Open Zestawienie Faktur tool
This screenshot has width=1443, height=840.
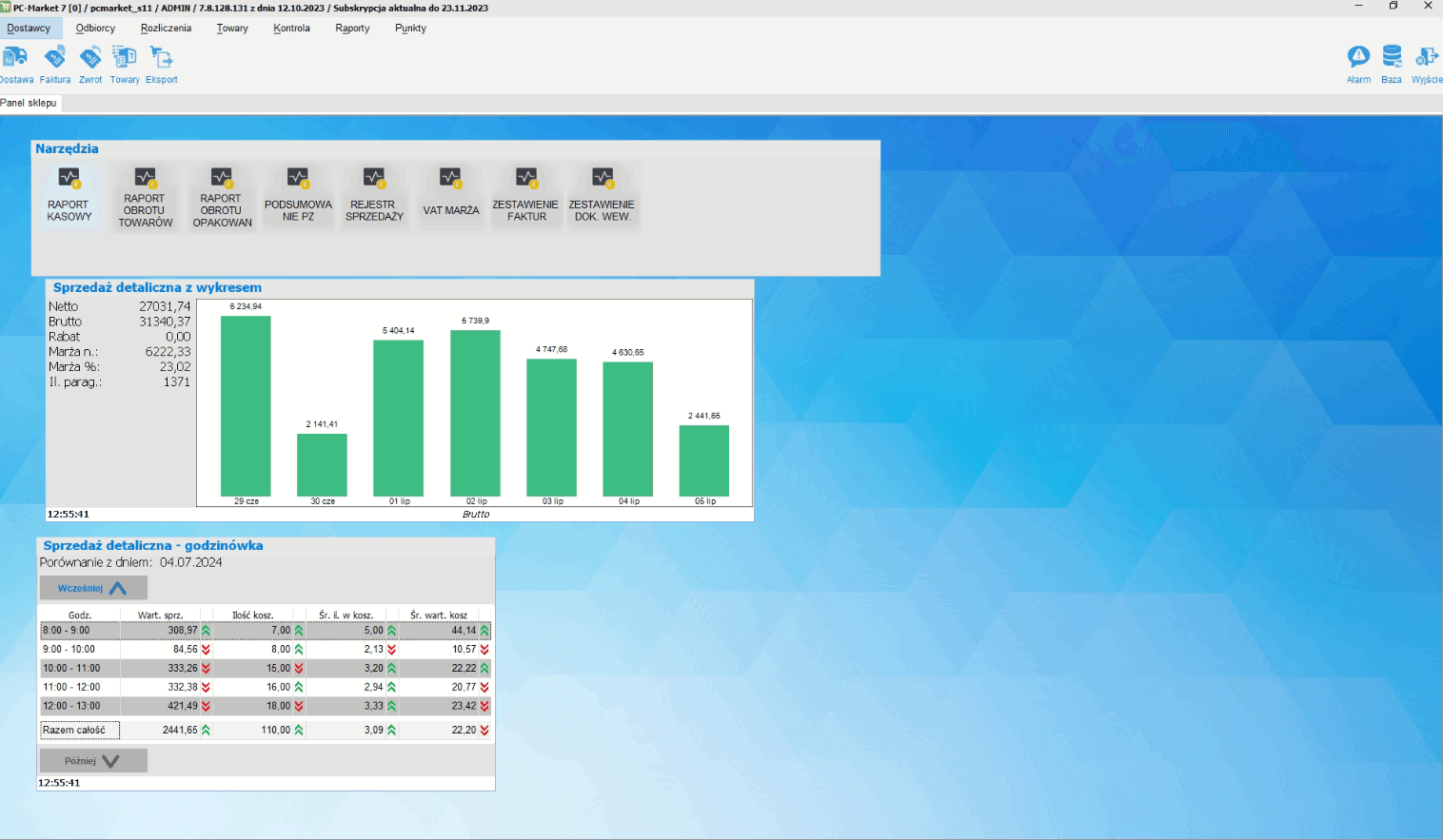coord(526,195)
